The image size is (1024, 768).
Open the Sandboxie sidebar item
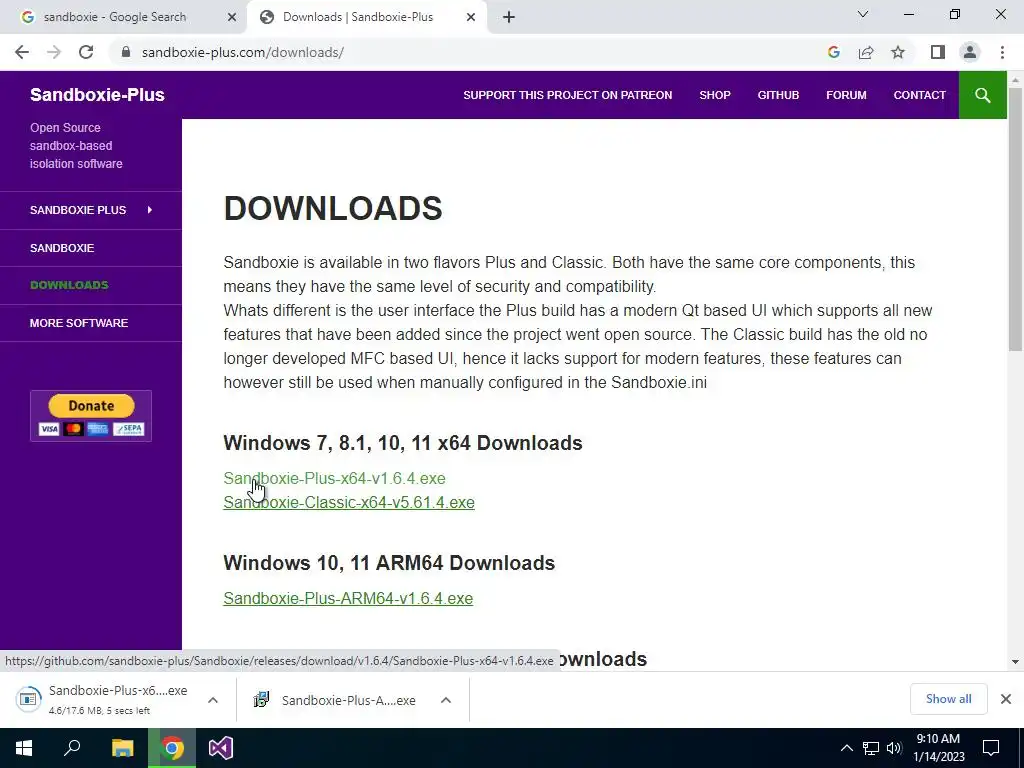62,248
